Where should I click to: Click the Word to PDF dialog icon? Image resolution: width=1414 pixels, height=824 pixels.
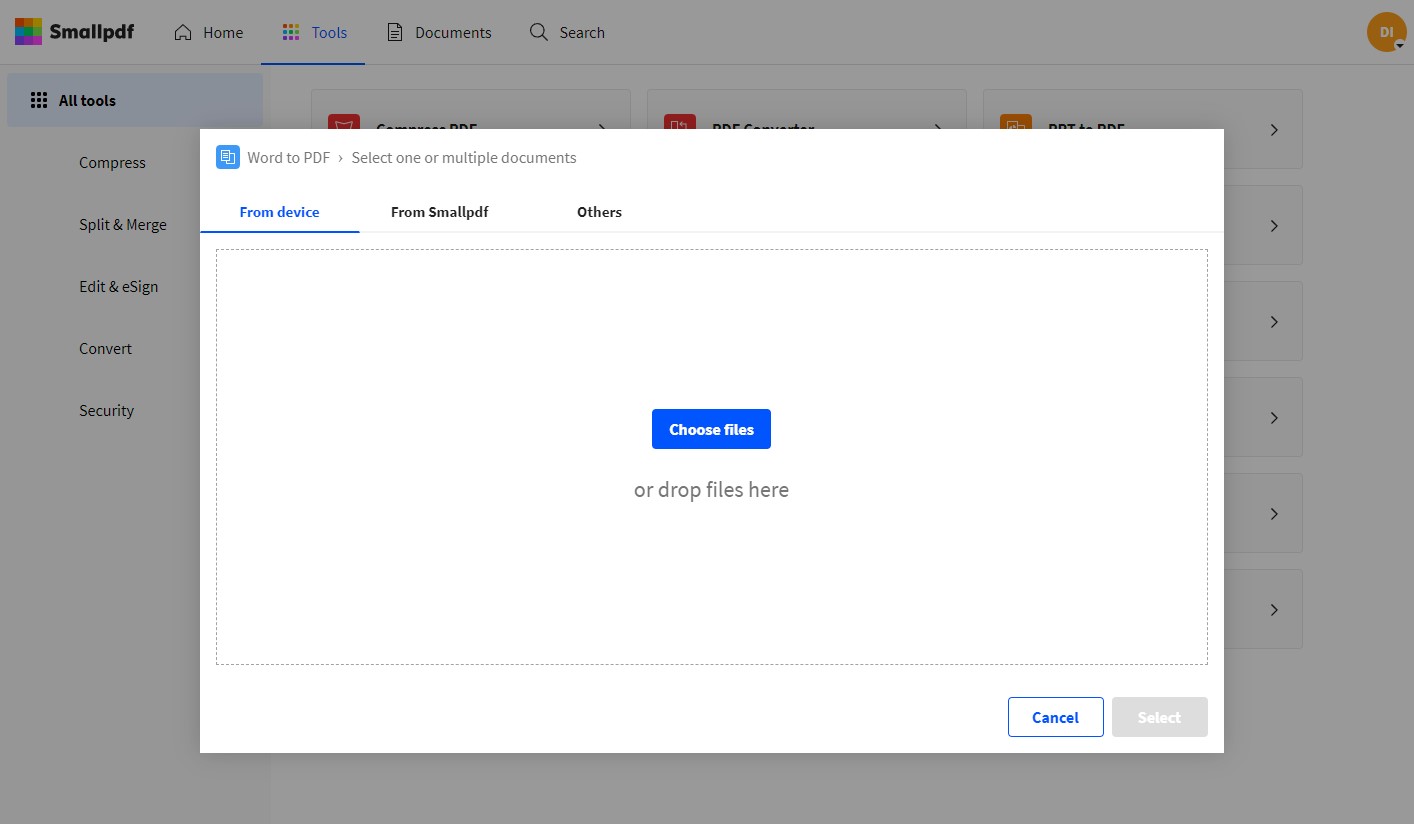[228, 157]
